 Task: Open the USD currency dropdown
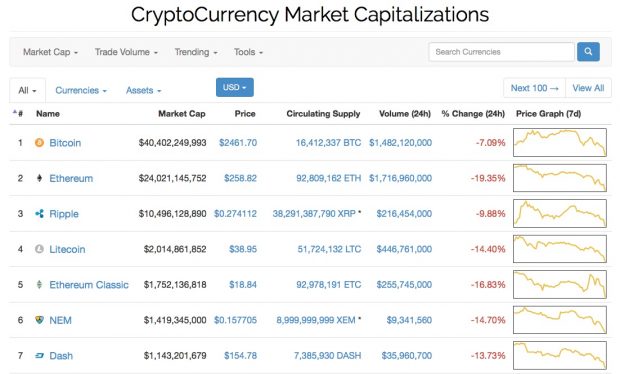[234, 87]
